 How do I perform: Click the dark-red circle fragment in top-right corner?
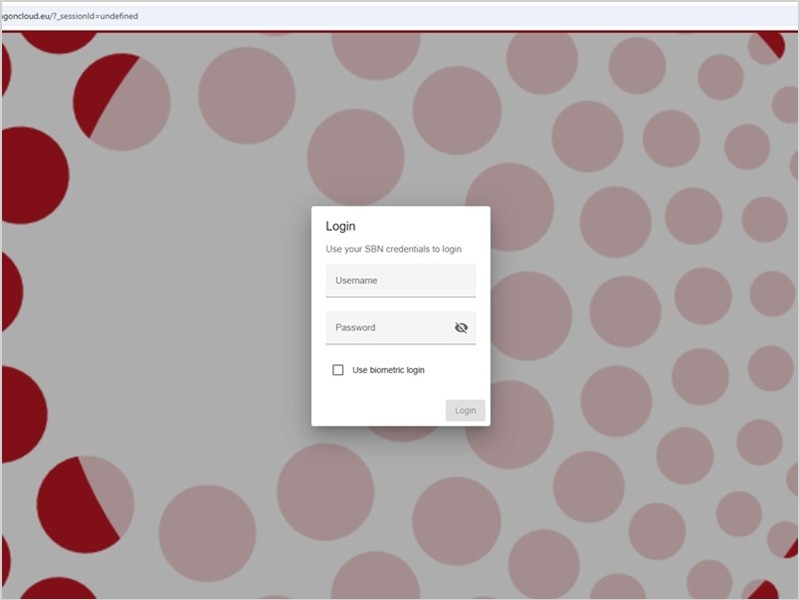(x=771, y=42)
